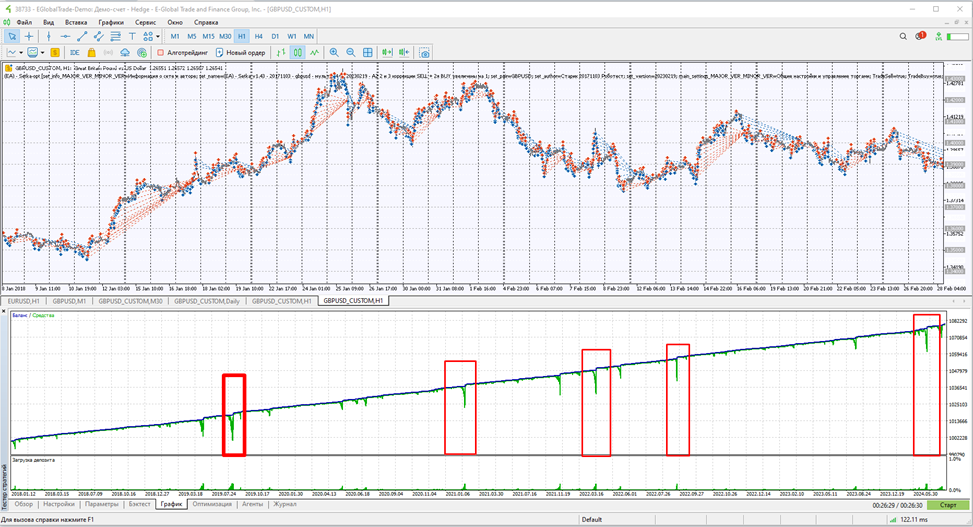Zoom out of the chart
This screenshot has width=973, height=527.
point(351,53)
